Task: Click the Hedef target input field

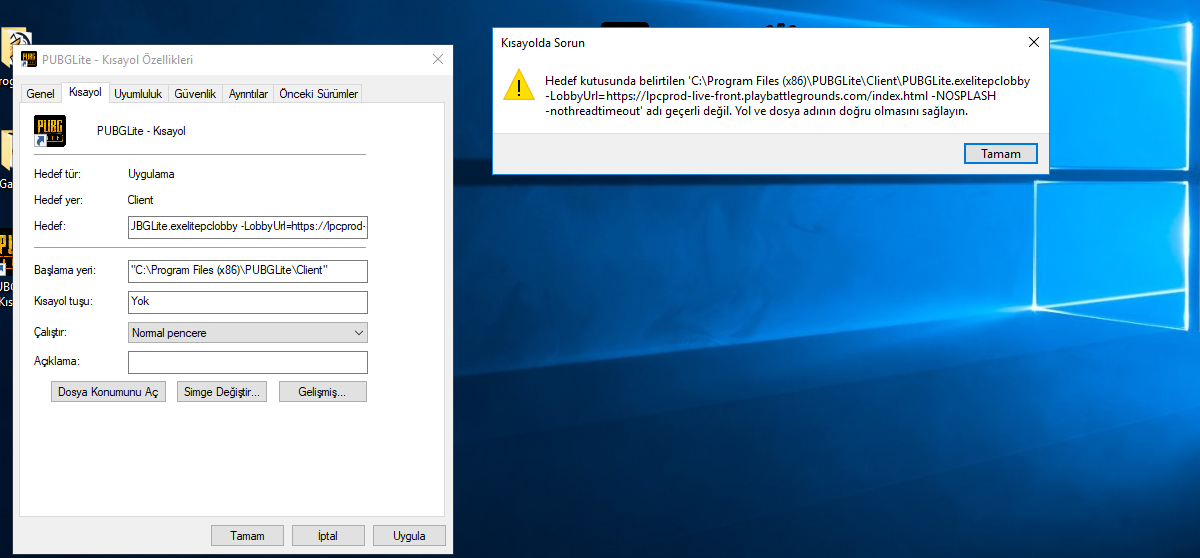Action: pos(248,227)
